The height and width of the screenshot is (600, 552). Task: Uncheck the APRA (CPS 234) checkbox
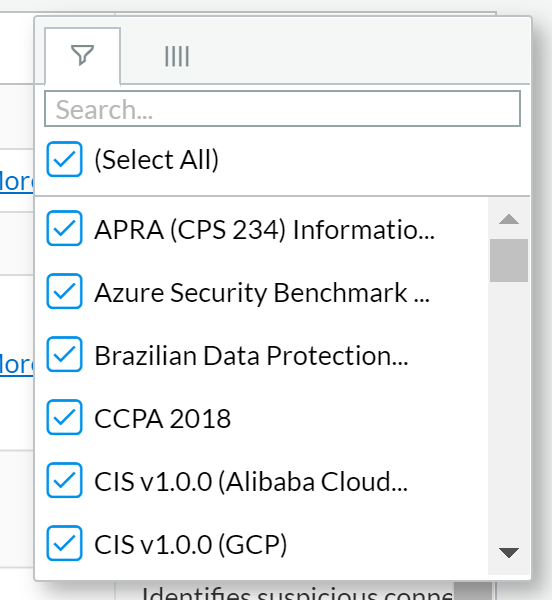pos(64,228)
